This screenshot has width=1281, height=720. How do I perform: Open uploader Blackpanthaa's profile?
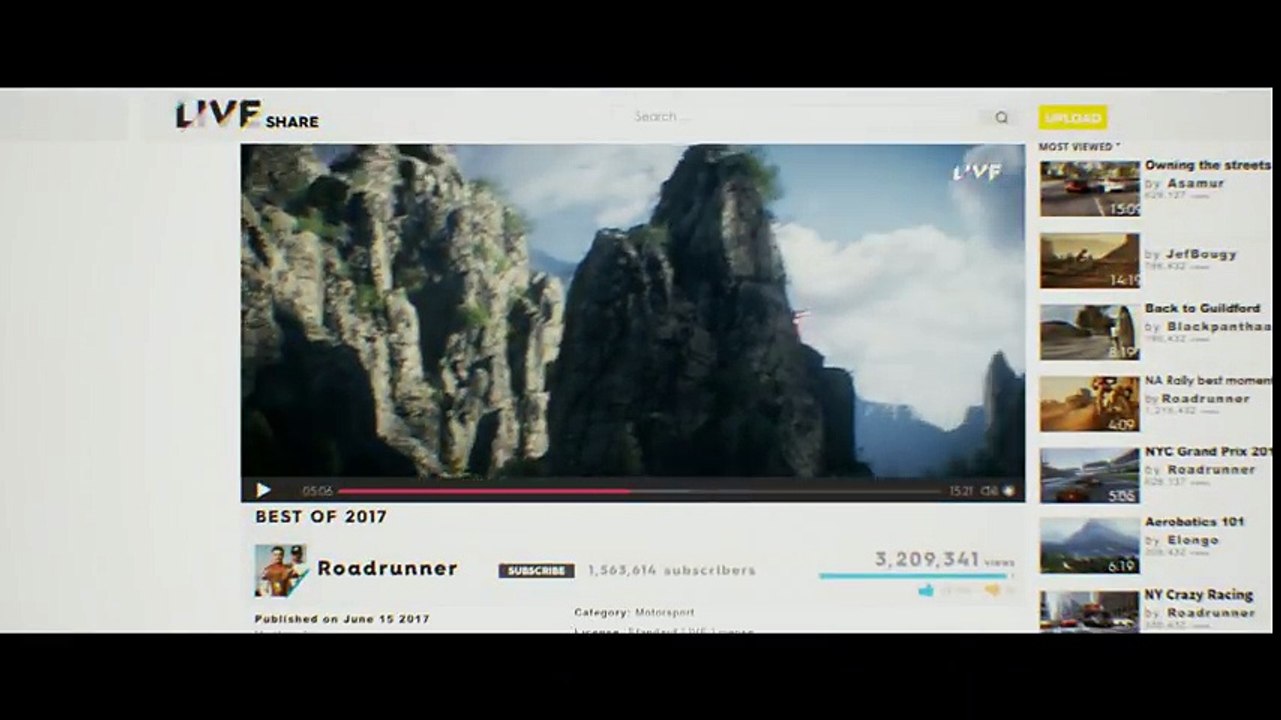tap(1219, 327)
